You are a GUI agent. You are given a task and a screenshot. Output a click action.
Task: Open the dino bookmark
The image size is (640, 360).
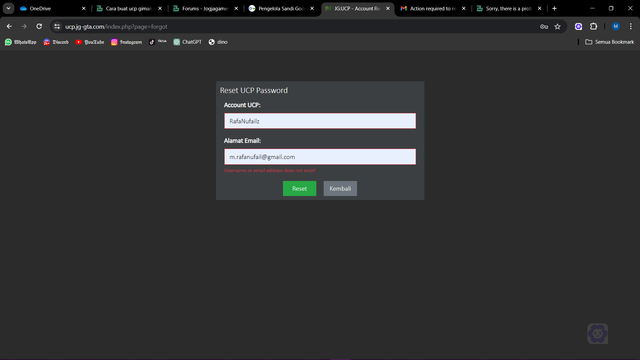tap(218, 42)
